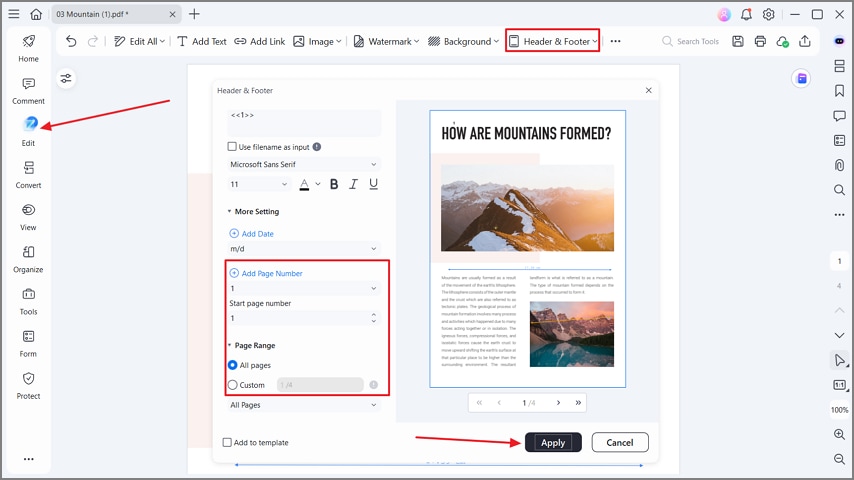Open the user account avatar
Image resolution: width=854 pixels, height=480 pixels.
point(724,15)
